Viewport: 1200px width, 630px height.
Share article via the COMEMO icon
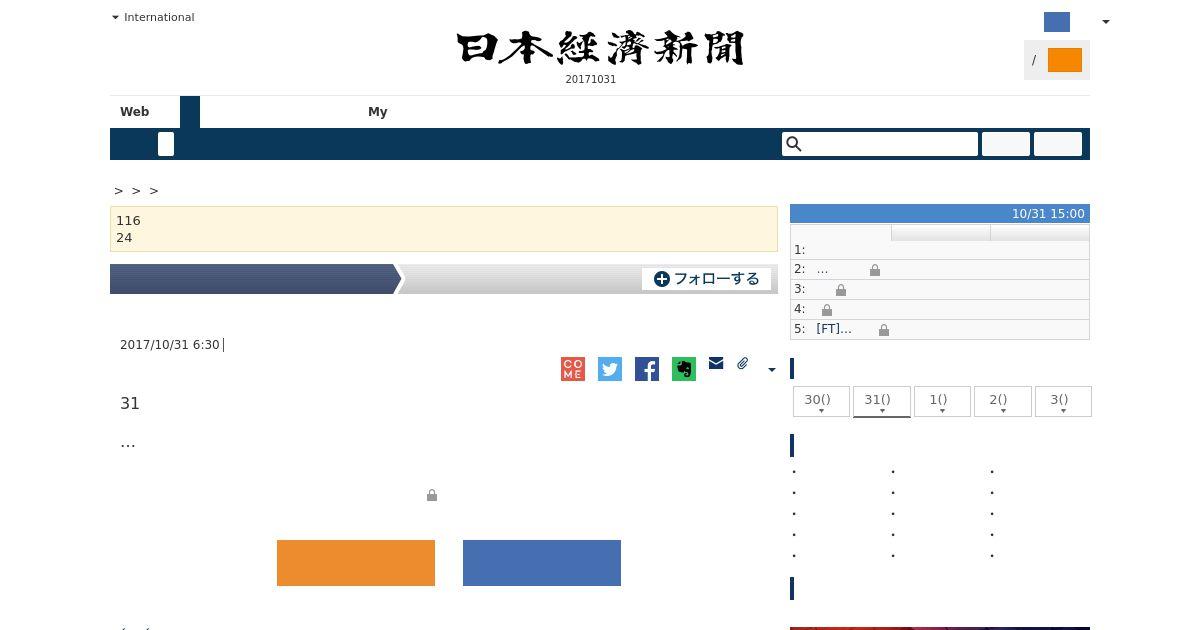573,369
